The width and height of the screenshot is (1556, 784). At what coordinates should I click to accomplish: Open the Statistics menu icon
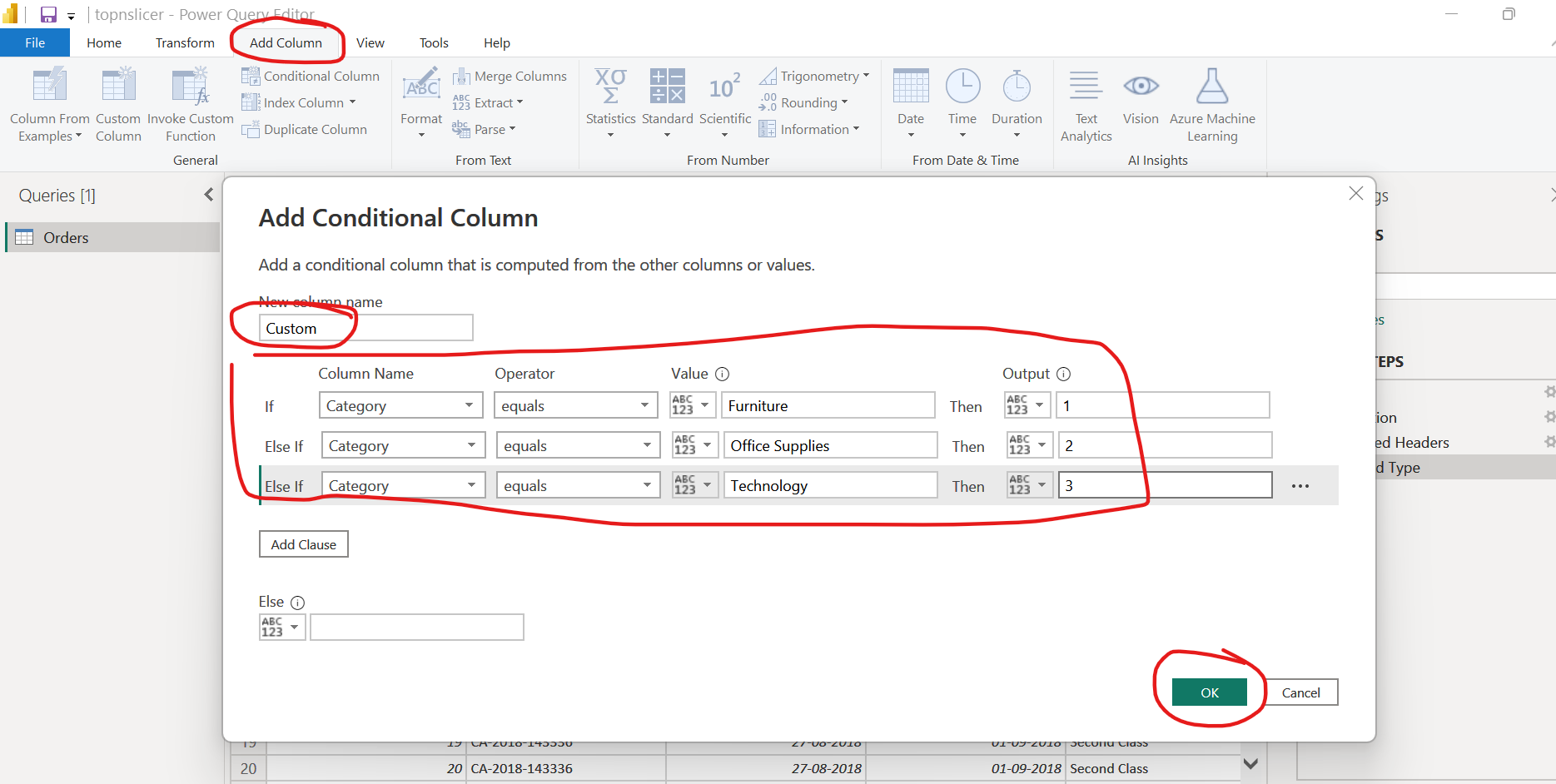point(610,86)
